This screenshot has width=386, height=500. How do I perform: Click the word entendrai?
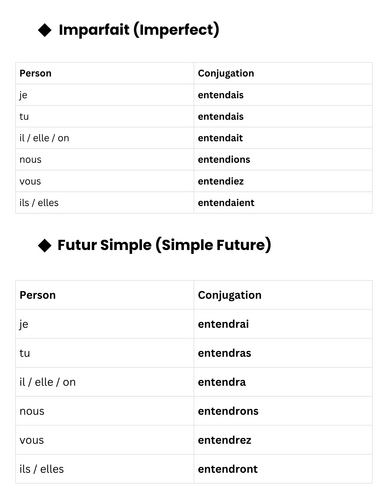click(x=223, y=324)
